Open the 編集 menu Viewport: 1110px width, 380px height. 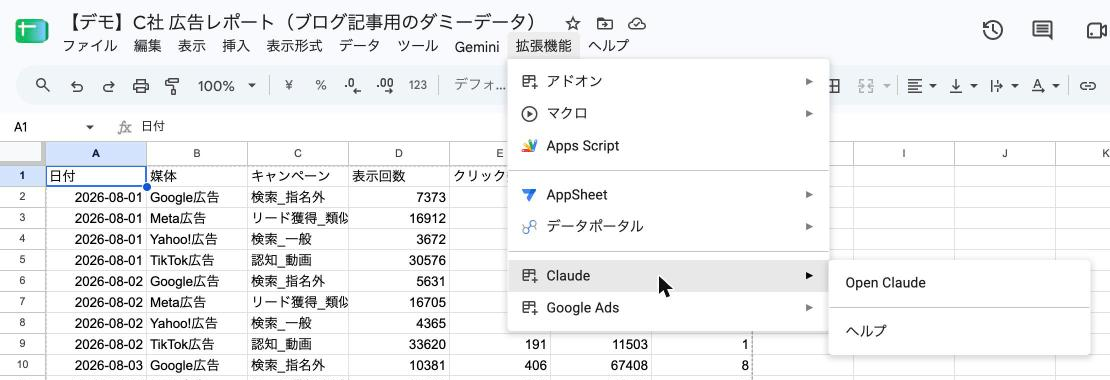(148, 47)
